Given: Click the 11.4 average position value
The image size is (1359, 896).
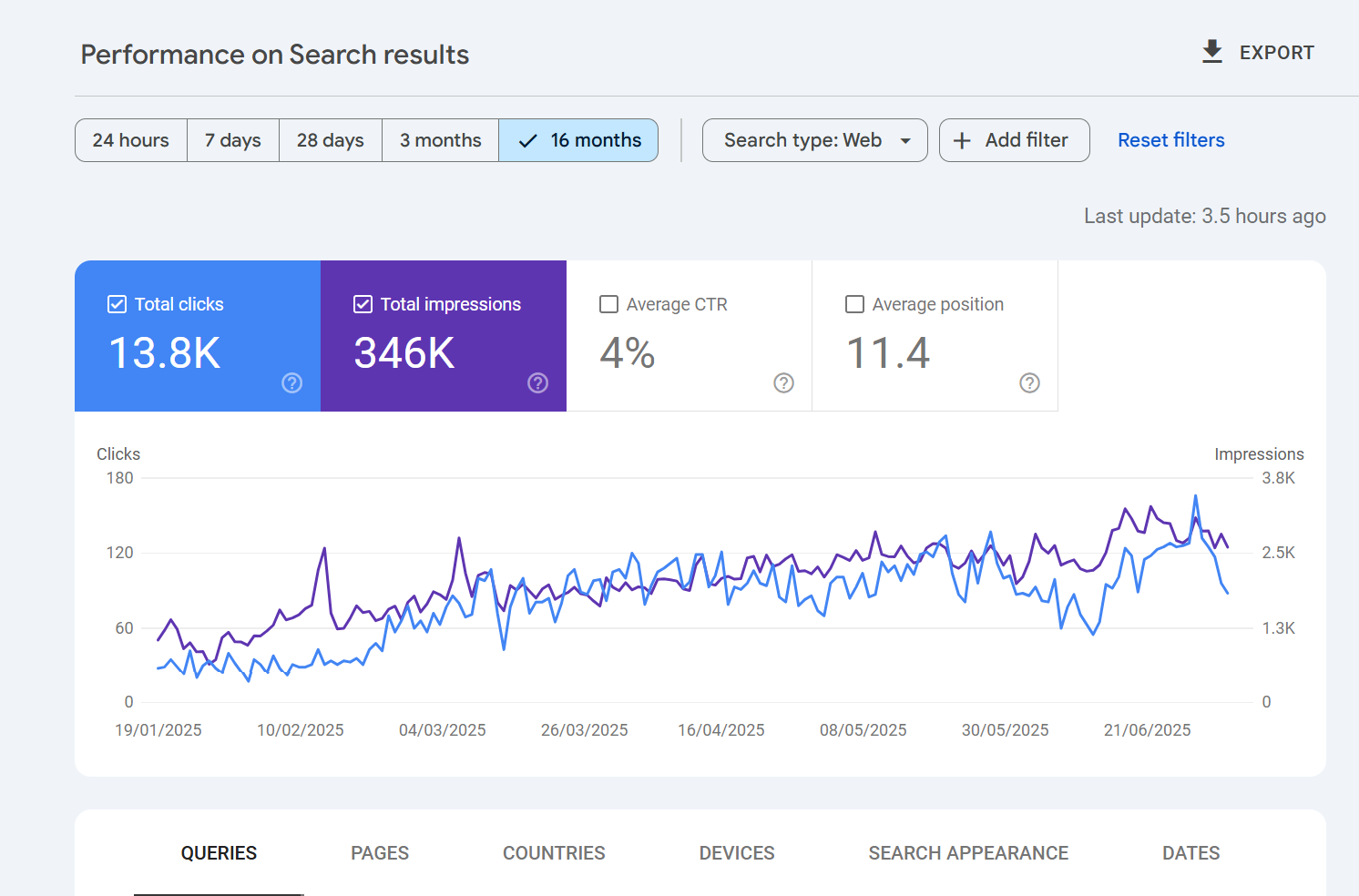Looking at the screenshot, I should (888, 353).
